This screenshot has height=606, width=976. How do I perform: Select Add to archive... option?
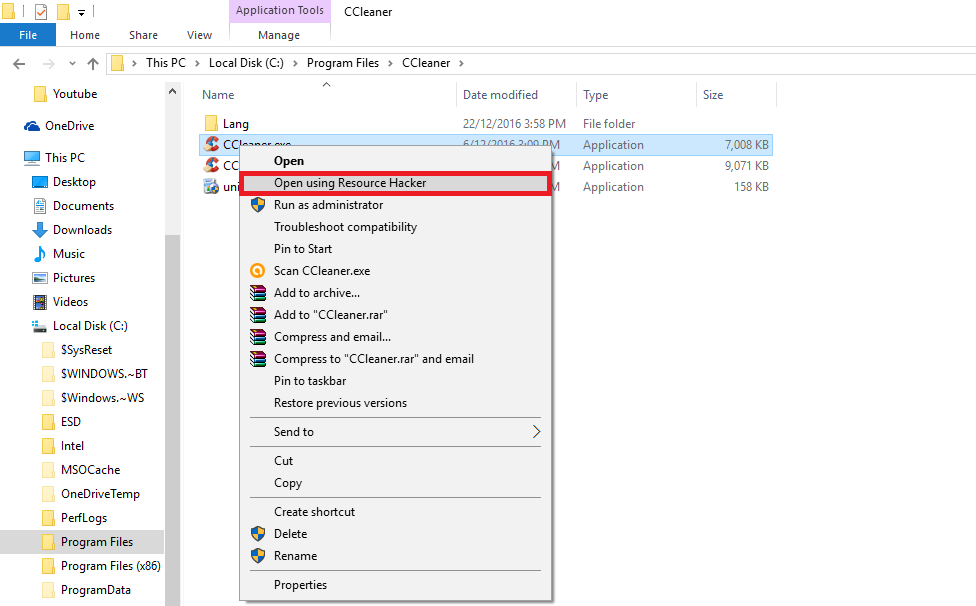tap(395, 293)
